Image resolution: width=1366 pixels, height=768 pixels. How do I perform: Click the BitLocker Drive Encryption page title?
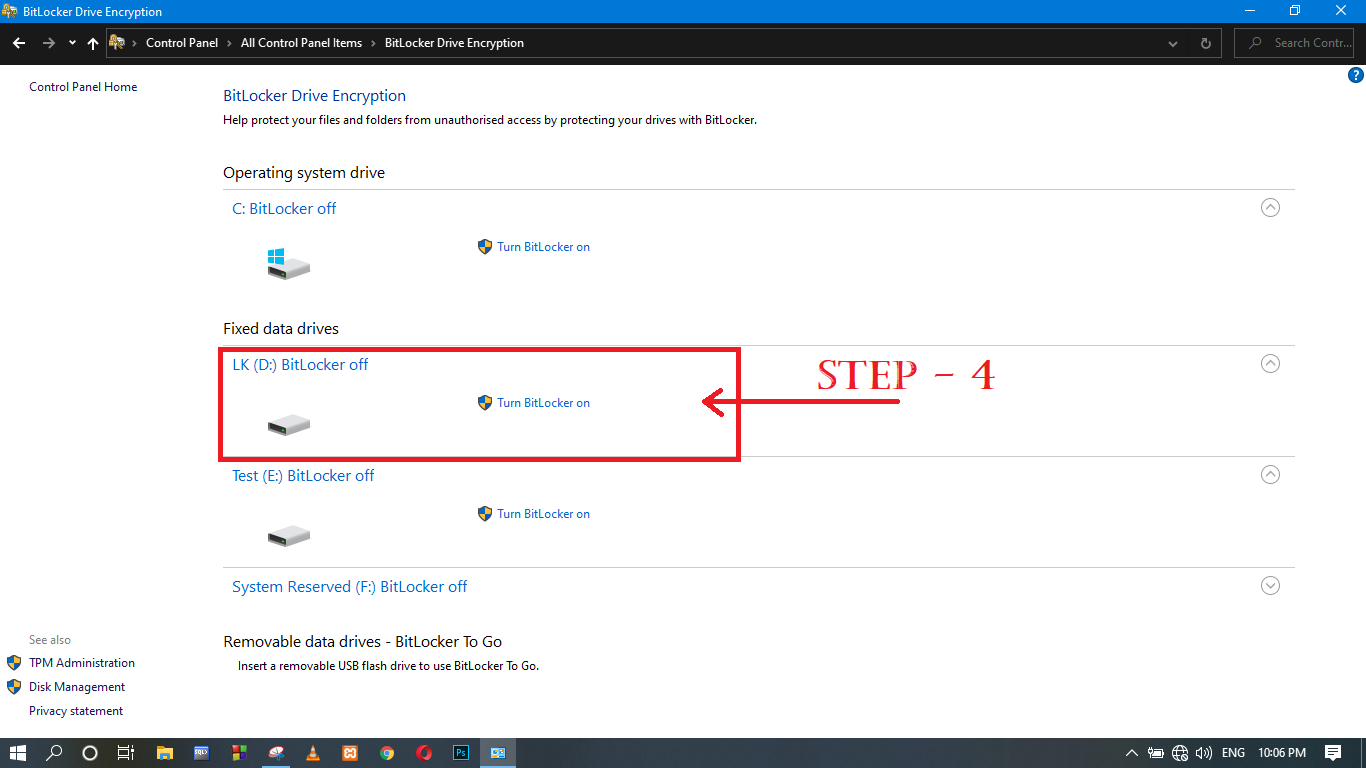click(x=314, y=96)
